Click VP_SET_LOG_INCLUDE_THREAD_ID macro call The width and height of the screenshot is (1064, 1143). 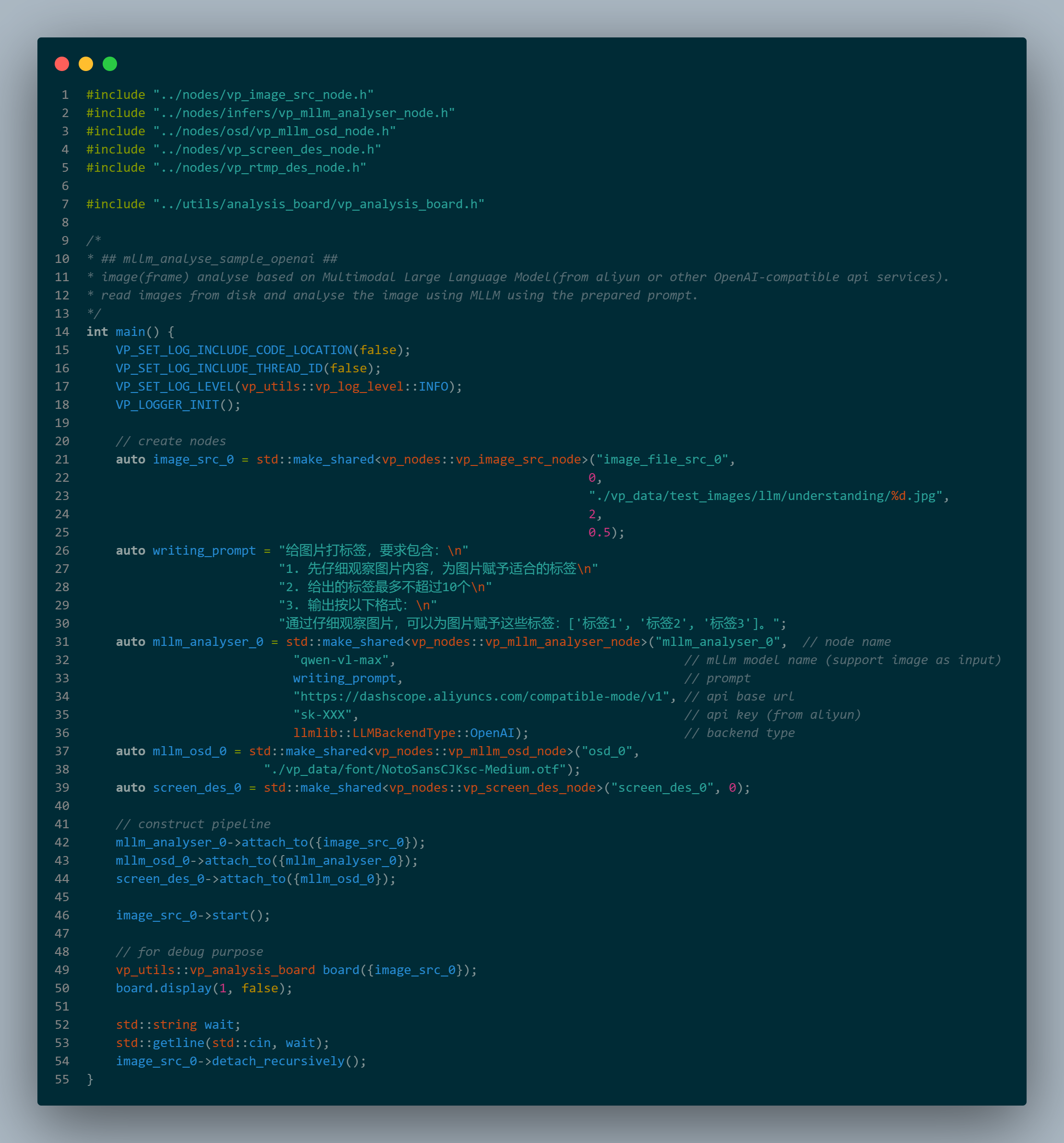click(248, 369)
